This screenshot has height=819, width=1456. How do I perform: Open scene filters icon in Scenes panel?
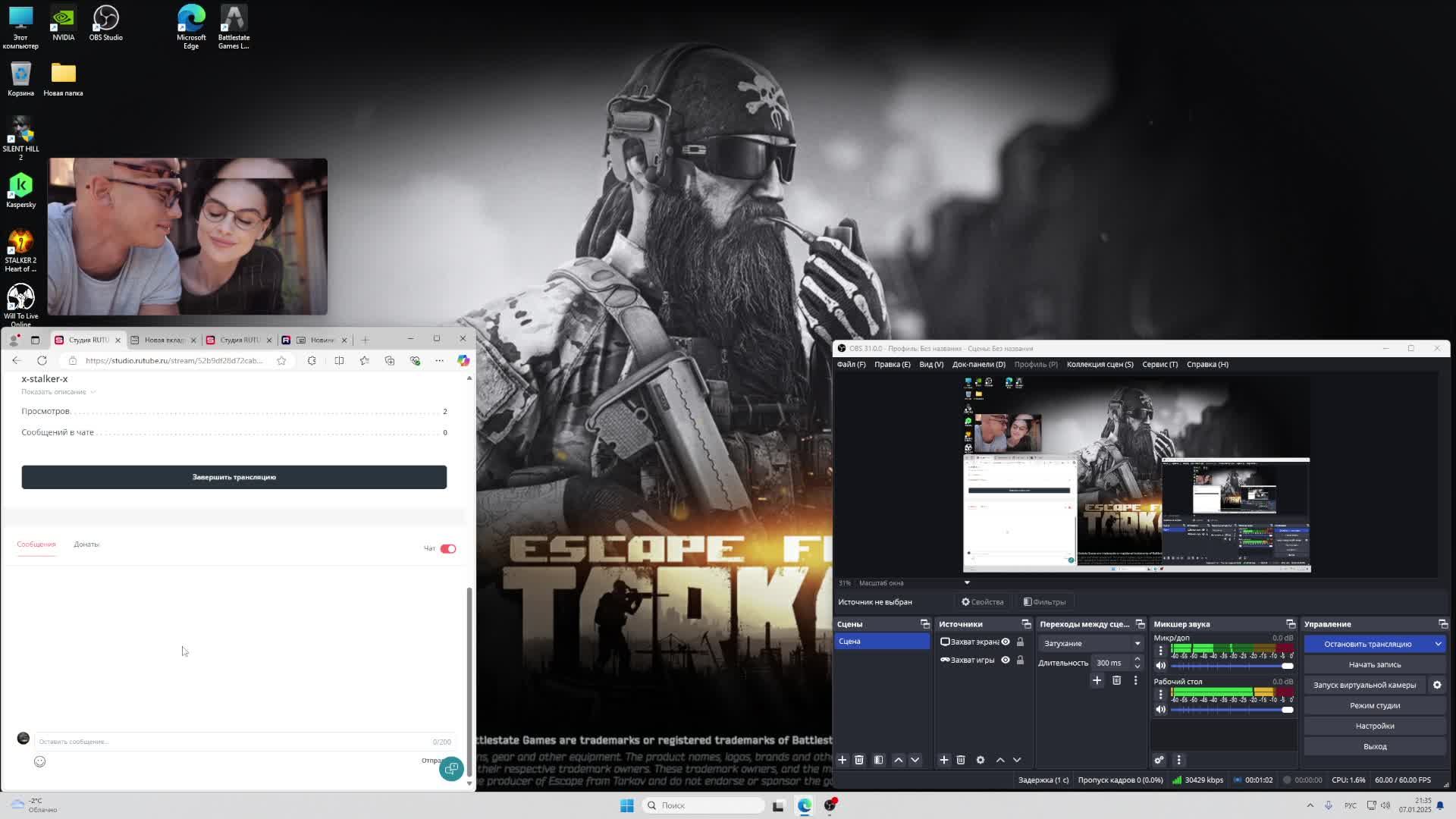tap(879, 760)
